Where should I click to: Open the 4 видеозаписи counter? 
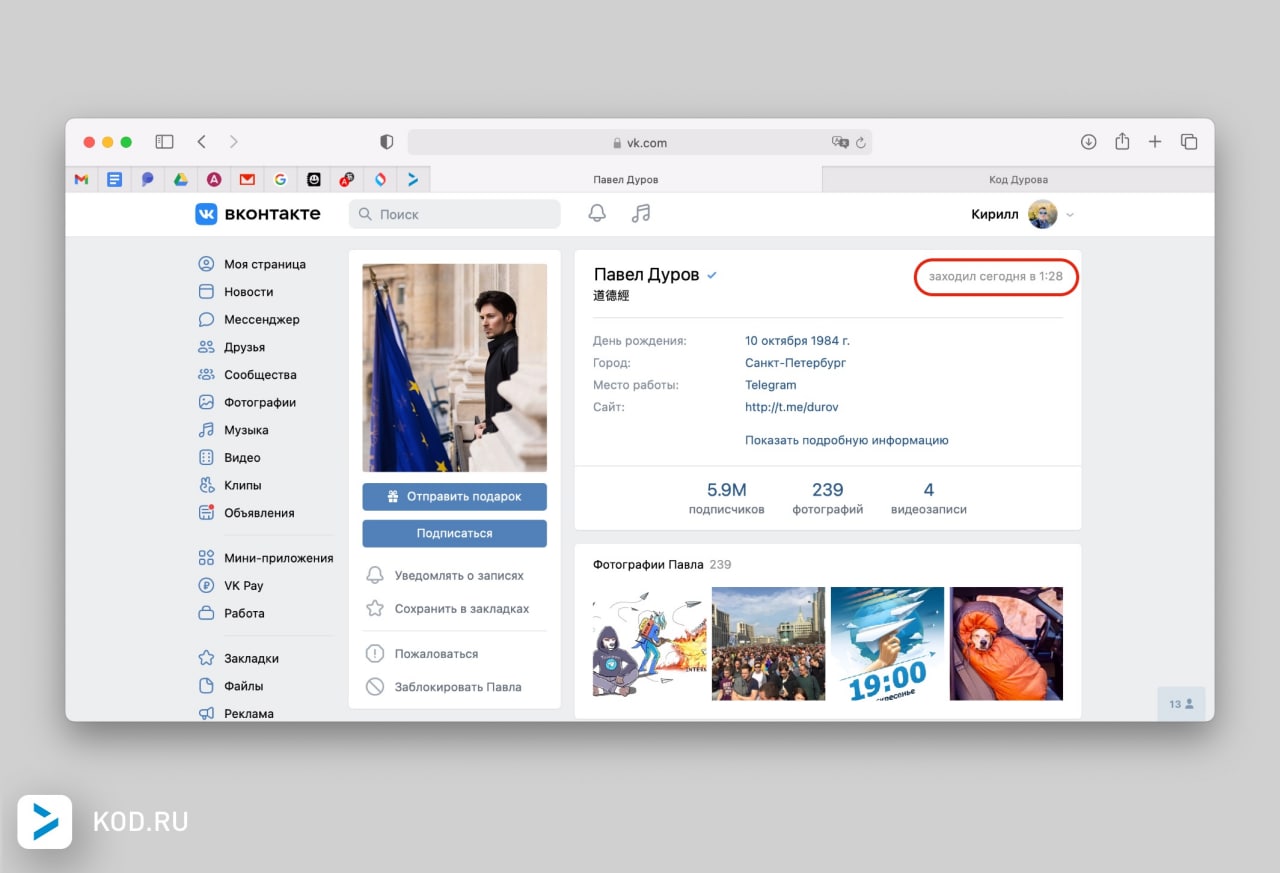coord(929,498)
